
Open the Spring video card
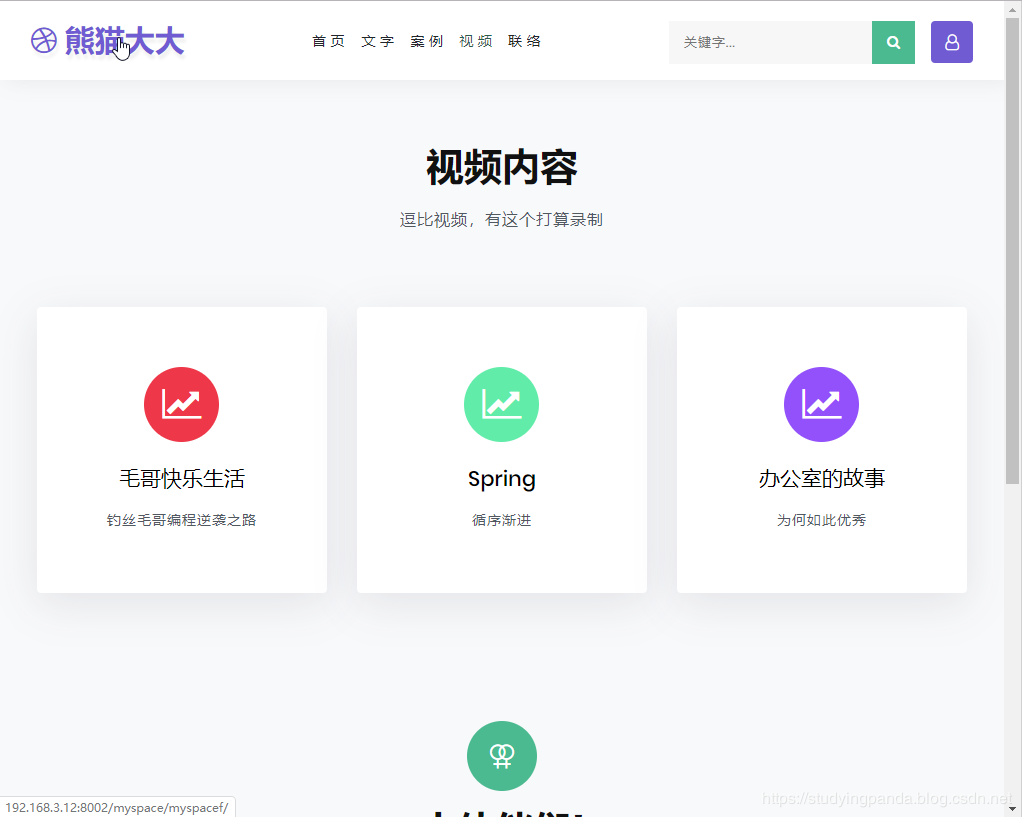click(x=501, y=478)
